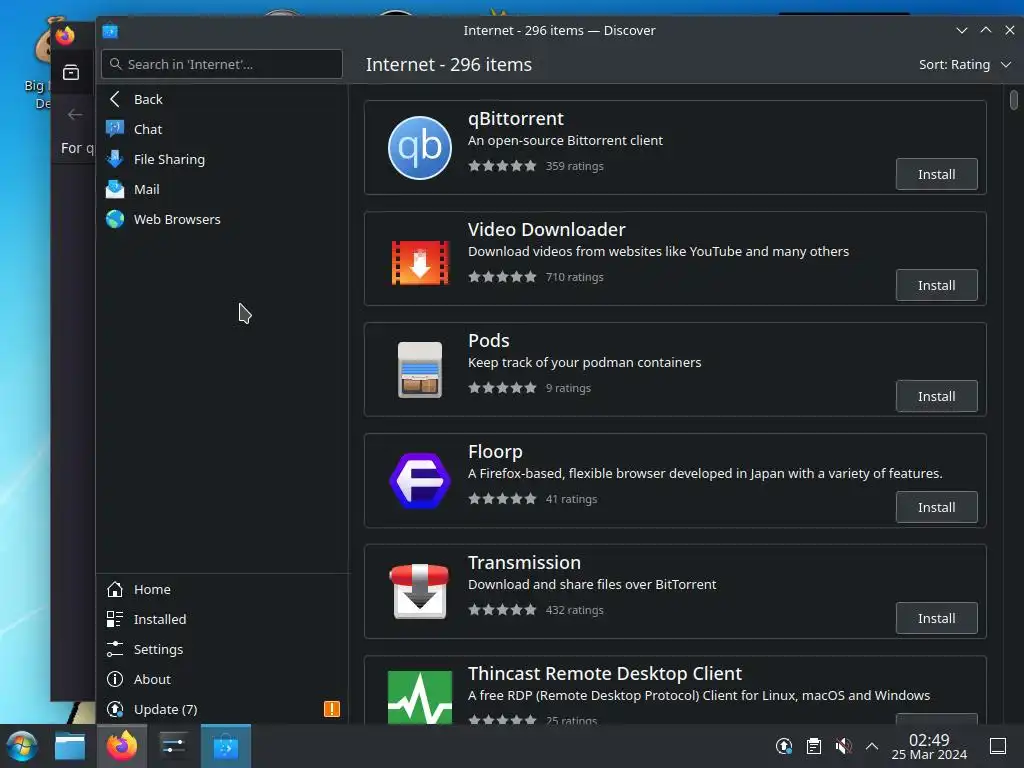Click the Discover store taskbar icon
The image size is (1024, 768).
click(225, 746)
